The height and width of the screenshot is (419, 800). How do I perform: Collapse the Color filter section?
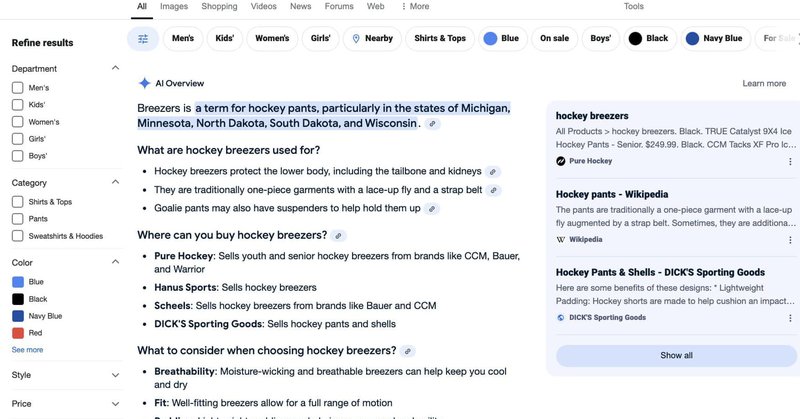(115, 262)
